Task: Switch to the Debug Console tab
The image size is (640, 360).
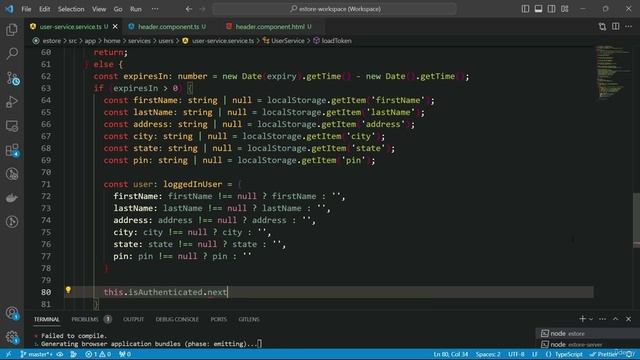Action: point(177,319)
